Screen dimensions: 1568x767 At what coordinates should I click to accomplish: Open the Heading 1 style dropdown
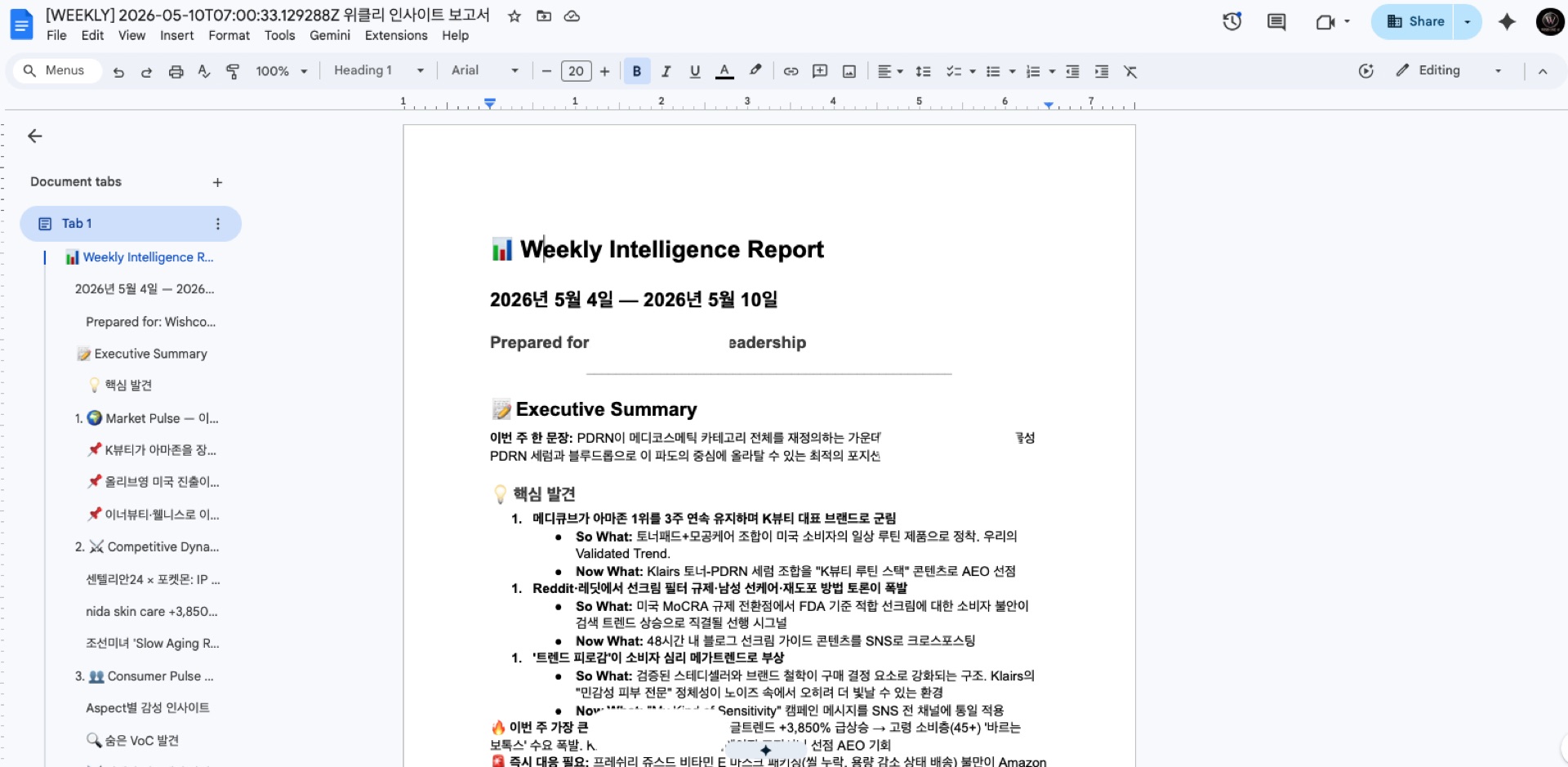pos(378,70)
